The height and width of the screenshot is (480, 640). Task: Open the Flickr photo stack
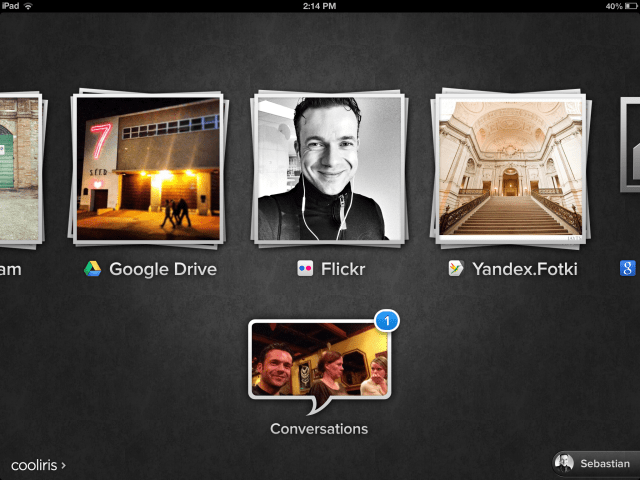(329, 168)
